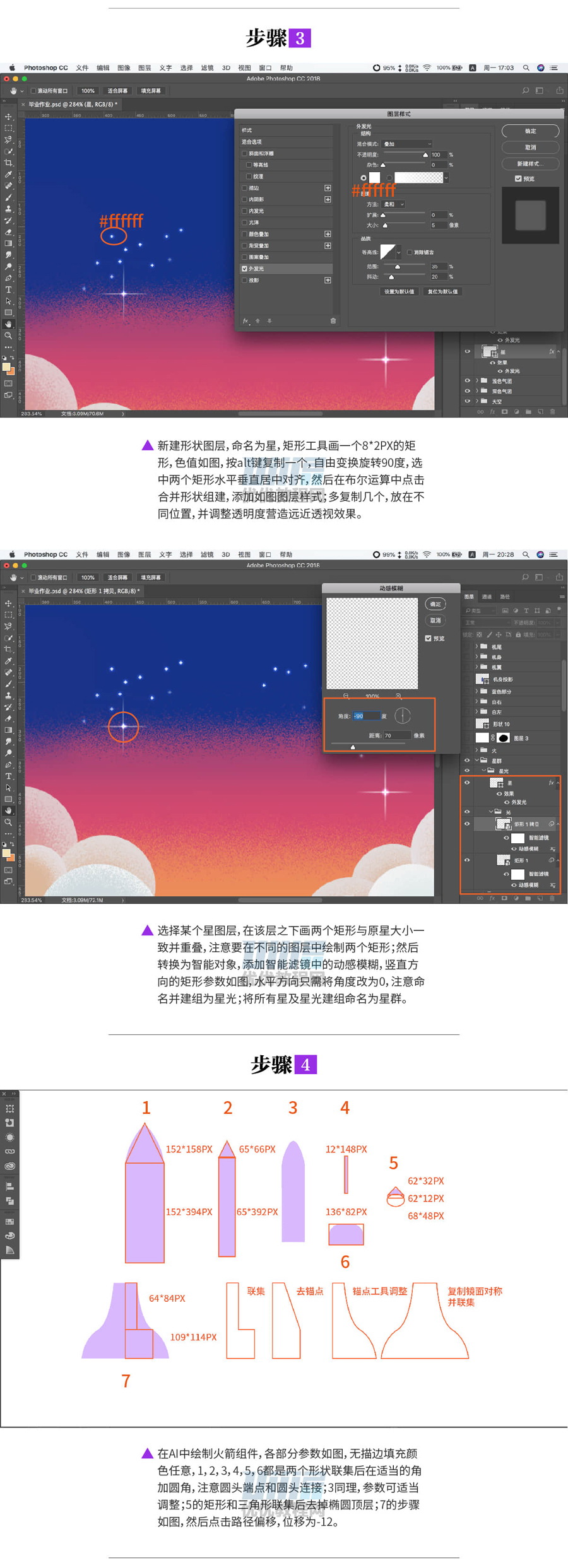This screenshot has height=1568, width=568.
Task: Select the Crop tool in the Layer Style window
Action: click(8, 163)
